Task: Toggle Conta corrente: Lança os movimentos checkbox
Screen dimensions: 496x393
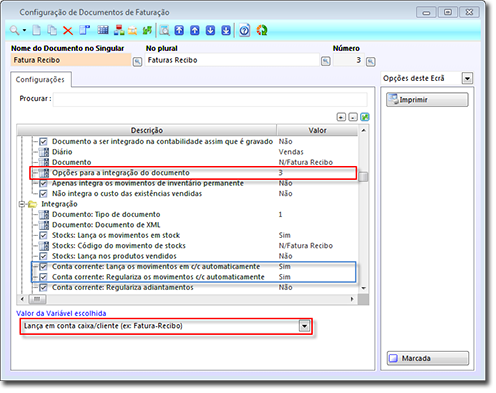Action: [43, 267]
